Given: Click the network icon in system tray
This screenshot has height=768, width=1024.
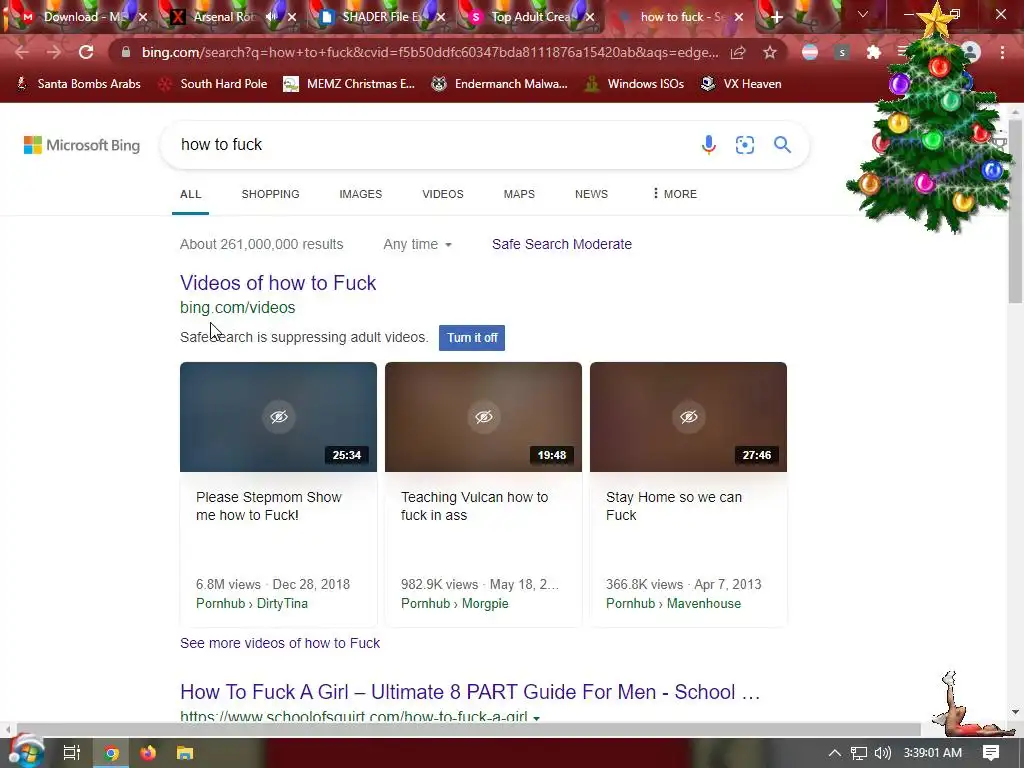Looking at the screenshot, I should click(x=859, y=753).
